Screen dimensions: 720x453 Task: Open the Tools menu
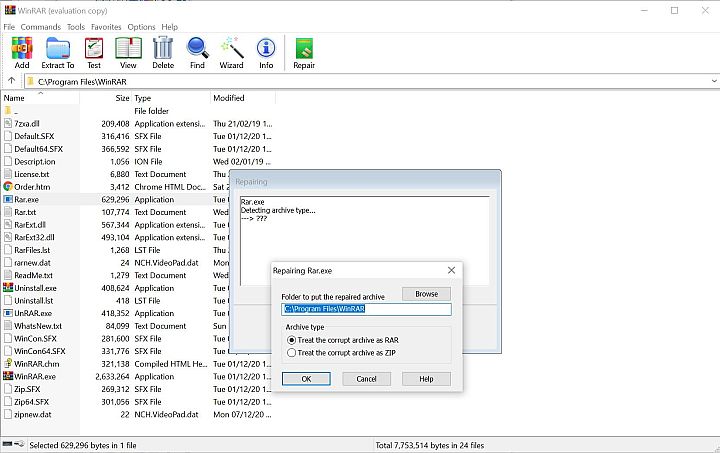pos(76,27)
